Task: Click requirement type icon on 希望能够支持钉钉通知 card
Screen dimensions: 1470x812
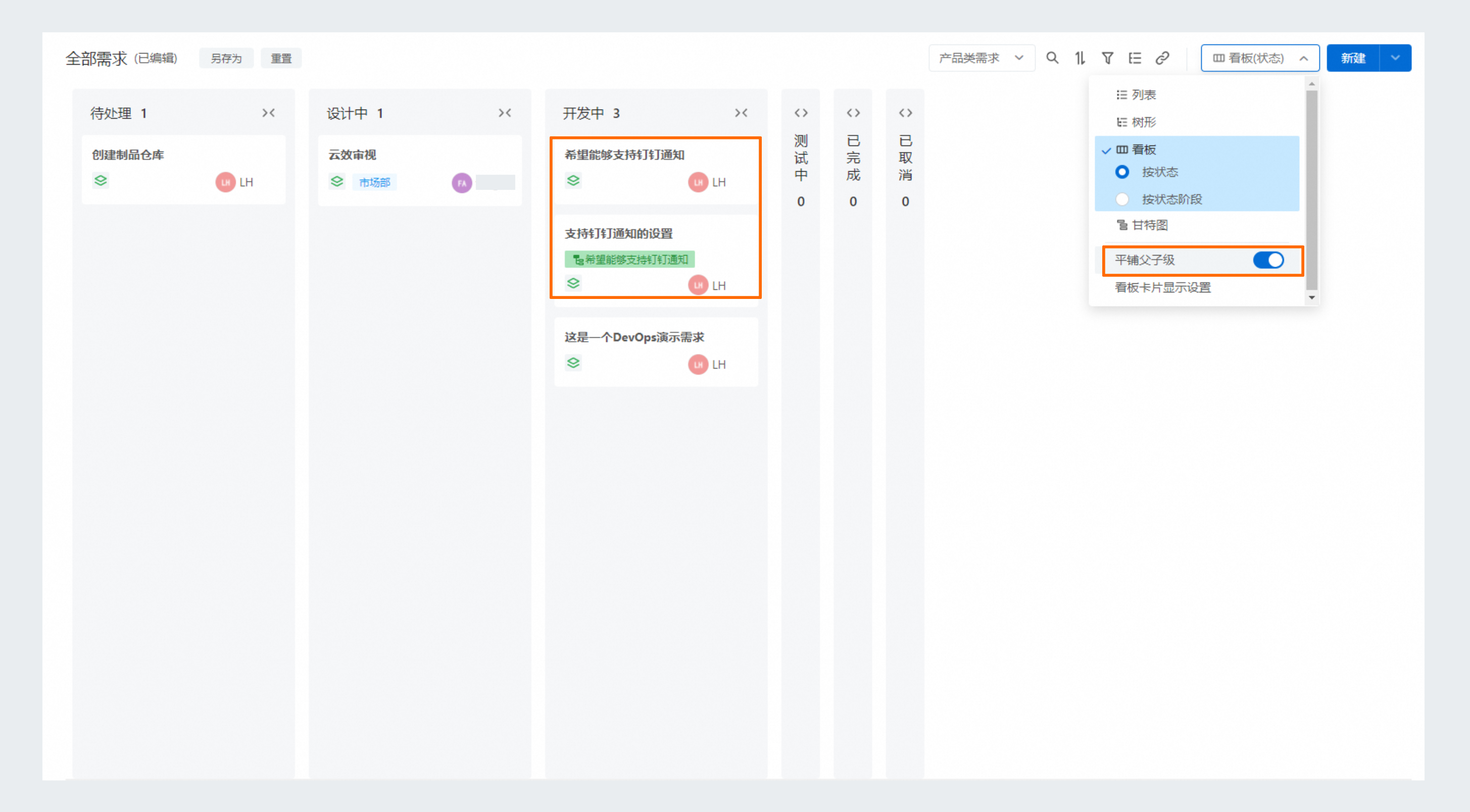Action: point(573,181)
